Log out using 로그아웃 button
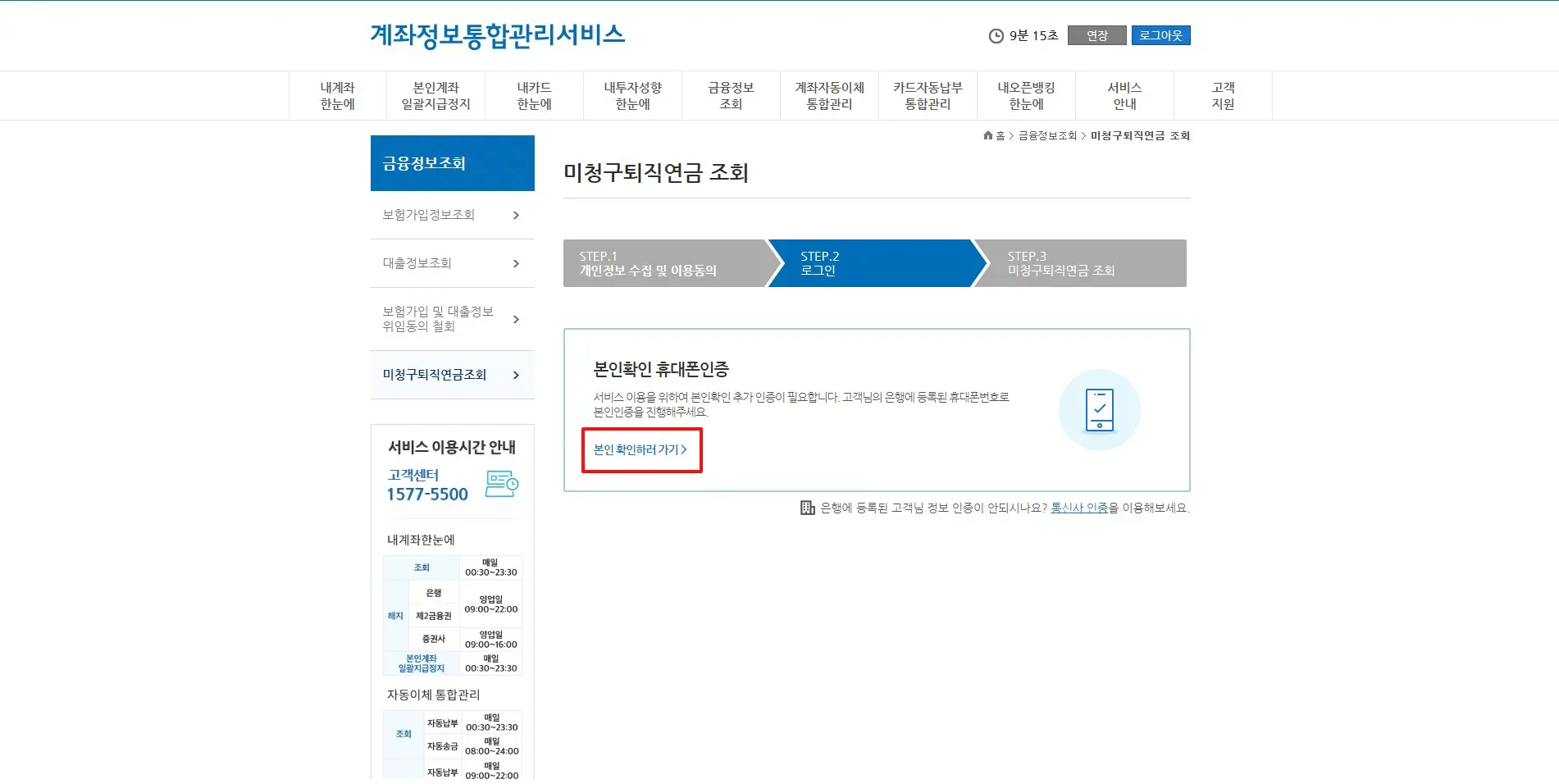This screenshot has width=1559, height=784. tap(1160, 35)
